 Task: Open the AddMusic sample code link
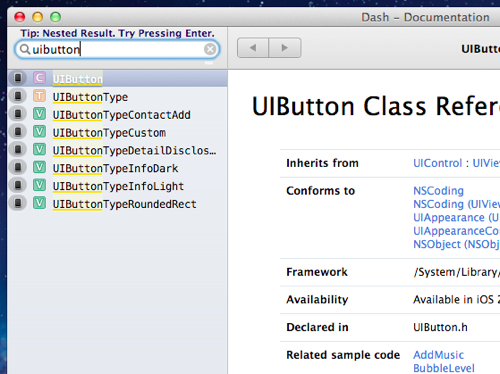pyautogui.click(x=438, y=355)
